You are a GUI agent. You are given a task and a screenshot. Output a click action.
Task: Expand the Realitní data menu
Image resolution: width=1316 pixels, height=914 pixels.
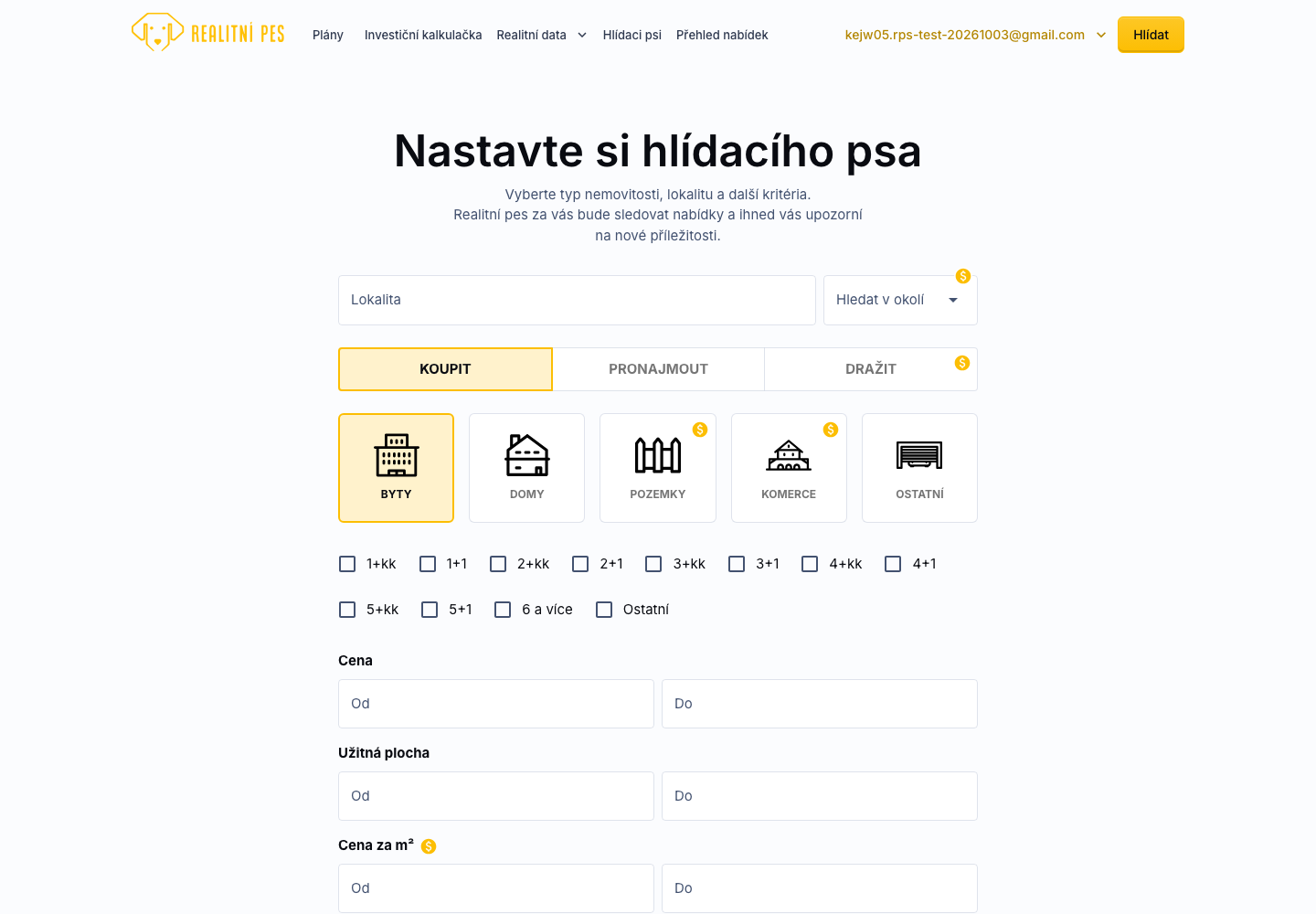coord(542,35)
